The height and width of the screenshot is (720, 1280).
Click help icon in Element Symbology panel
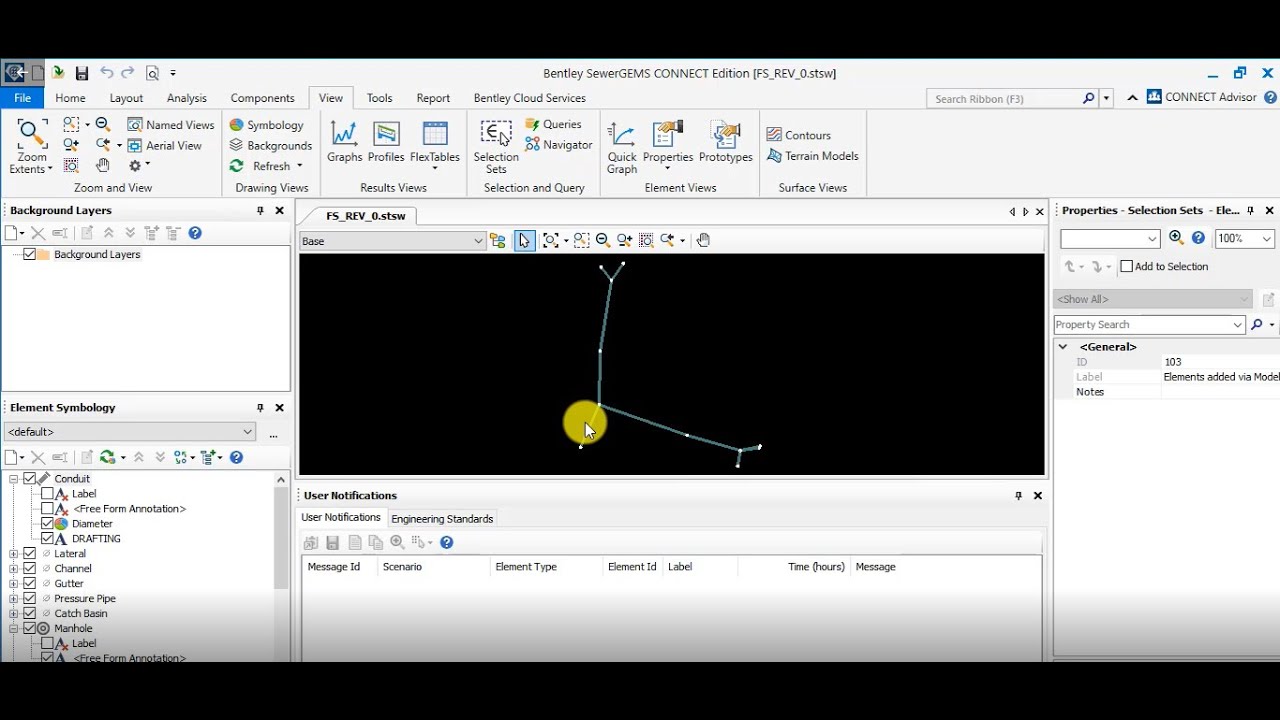point(236,457)
